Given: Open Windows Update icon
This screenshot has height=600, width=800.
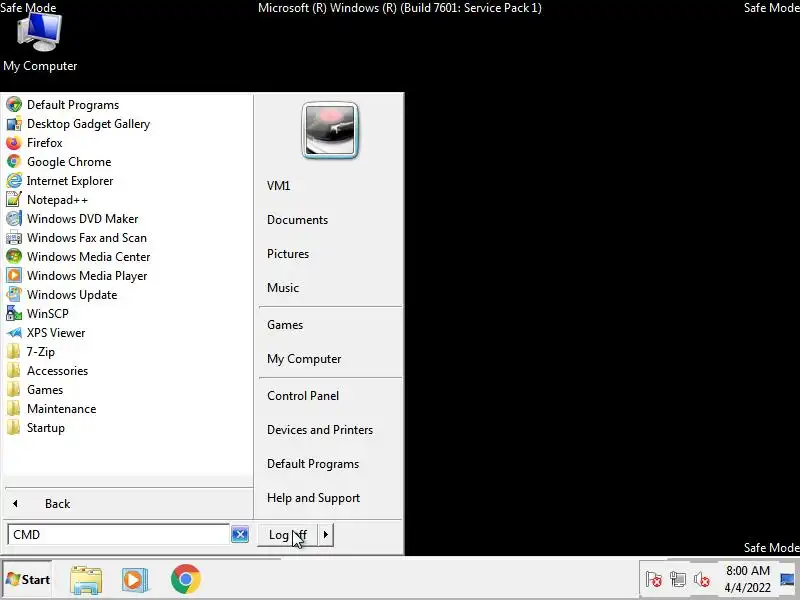Looking at the screenshot, I should pos(14,295).
